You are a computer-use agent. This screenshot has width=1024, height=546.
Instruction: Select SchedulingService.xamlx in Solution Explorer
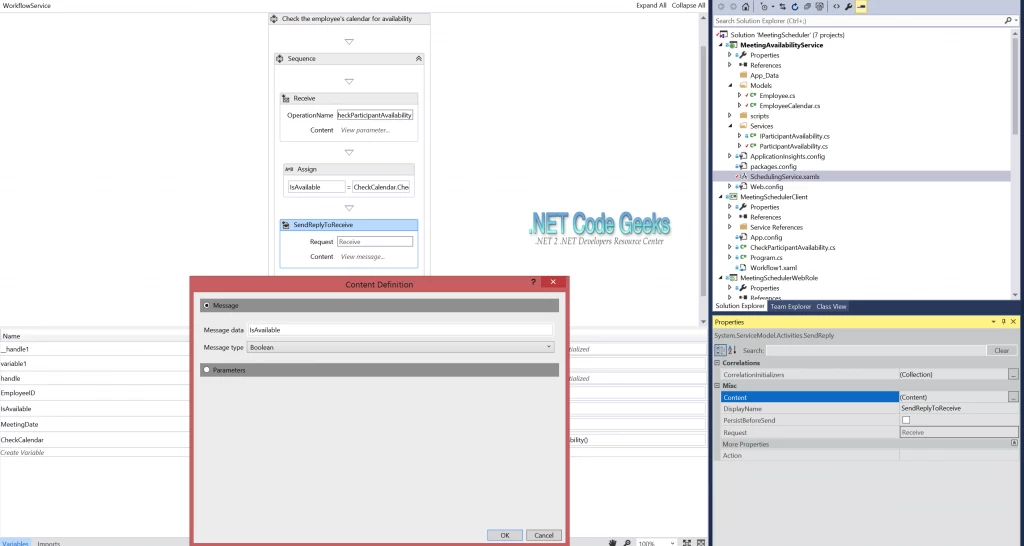coord(784,176)
